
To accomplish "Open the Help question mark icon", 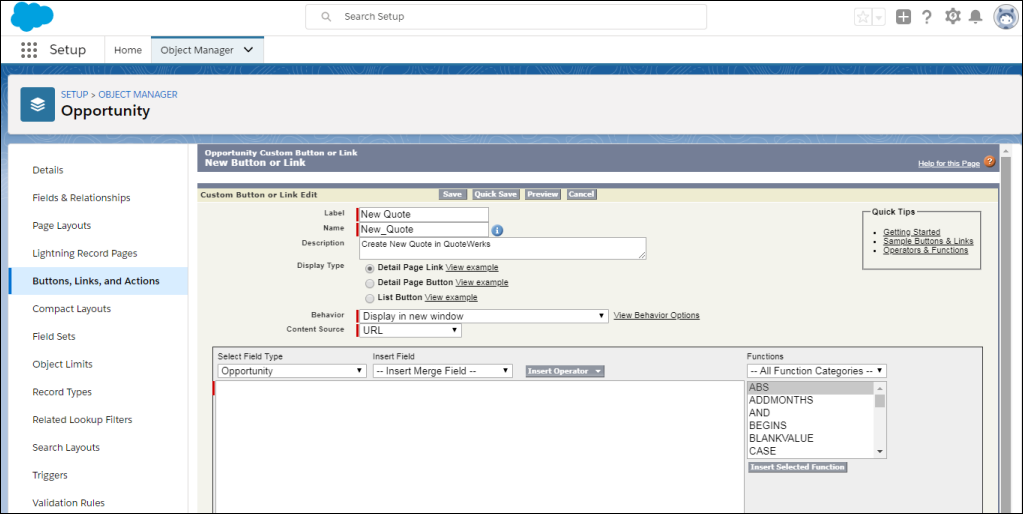I will click(x=927, y=17).
